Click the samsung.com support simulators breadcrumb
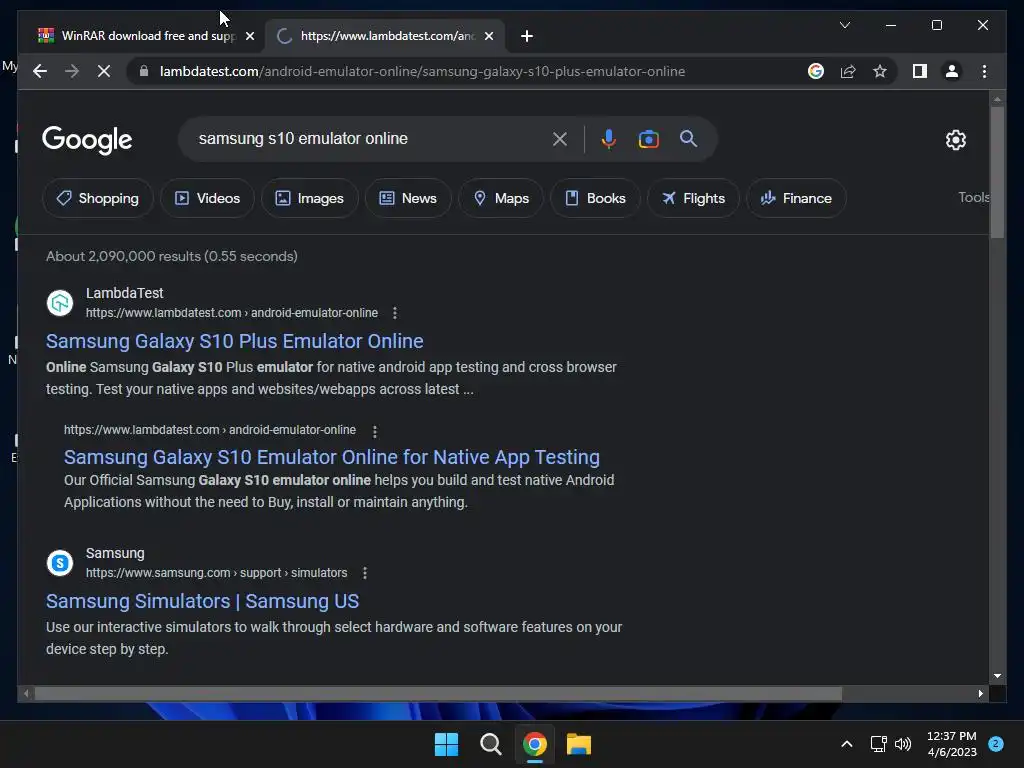Image resolution: width=1024 pixels, height=768 pixels. click(216, 573)
